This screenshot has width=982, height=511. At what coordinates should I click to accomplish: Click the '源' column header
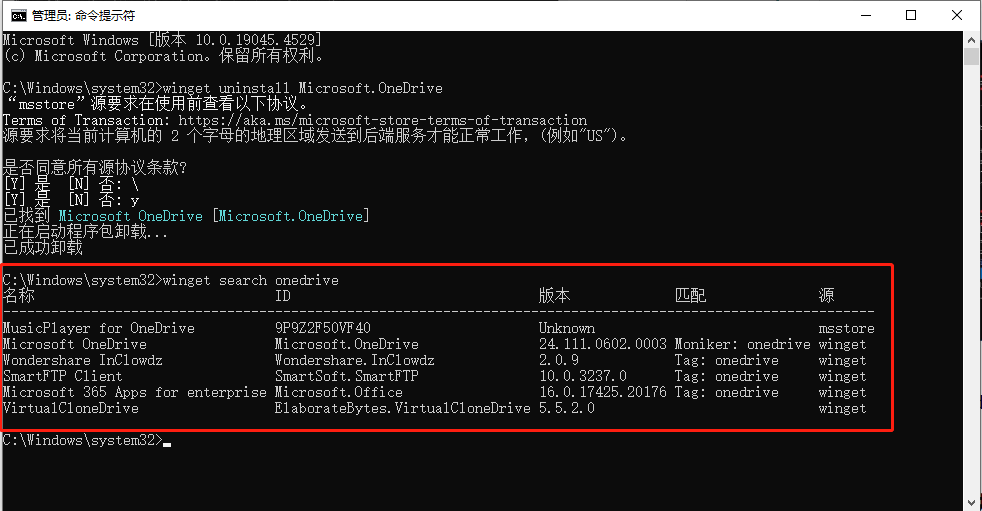826,296
